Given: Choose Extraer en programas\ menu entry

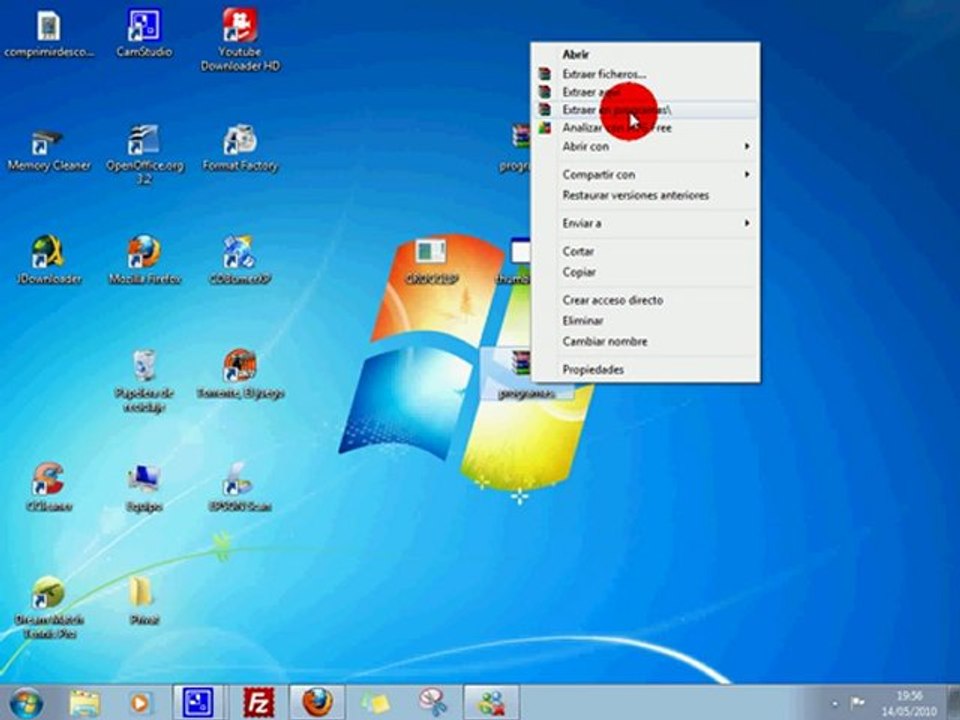Looking at the screenshot, I should (645, 110).
